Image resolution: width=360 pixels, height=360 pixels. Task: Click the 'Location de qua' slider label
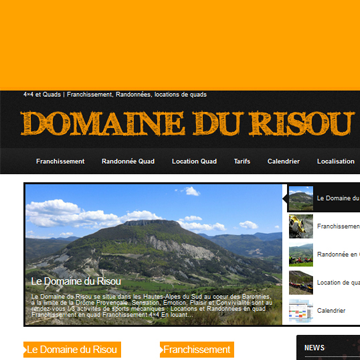pyautogui.click(x=338, y=283)
